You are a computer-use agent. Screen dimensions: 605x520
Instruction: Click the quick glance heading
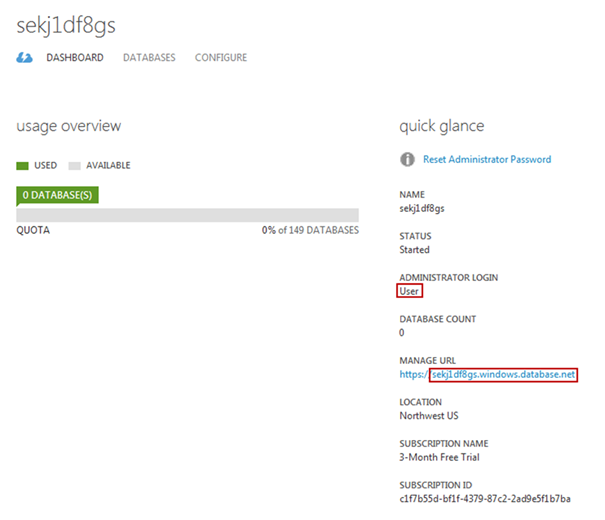[x=442, y=126]
